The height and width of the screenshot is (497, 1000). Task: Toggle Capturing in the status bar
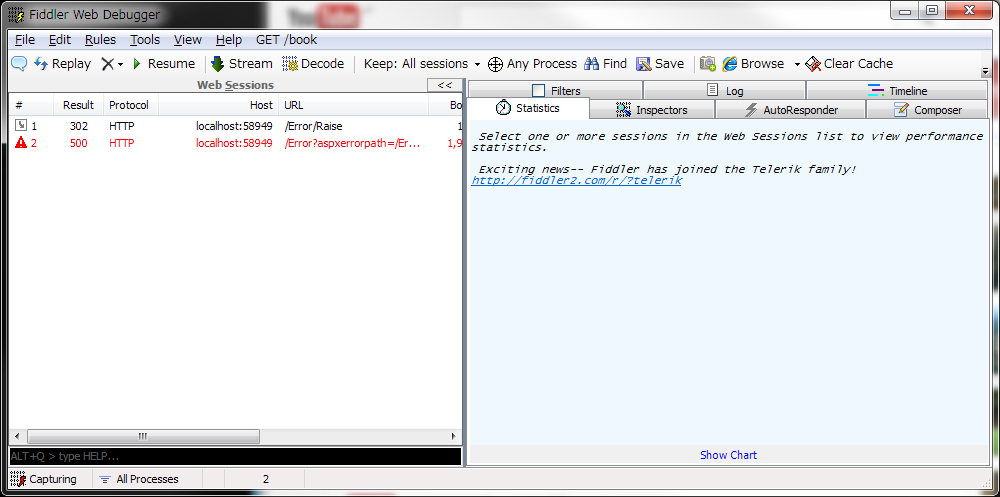point(43,479)
